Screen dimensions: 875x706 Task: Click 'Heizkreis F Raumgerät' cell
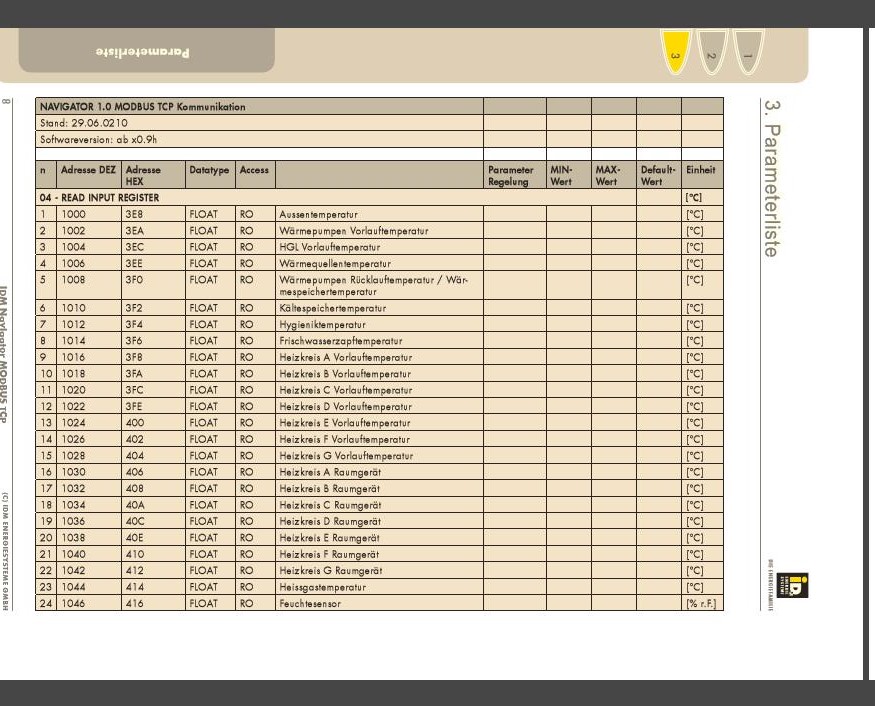pyautogui.click(x=379, y=554)
